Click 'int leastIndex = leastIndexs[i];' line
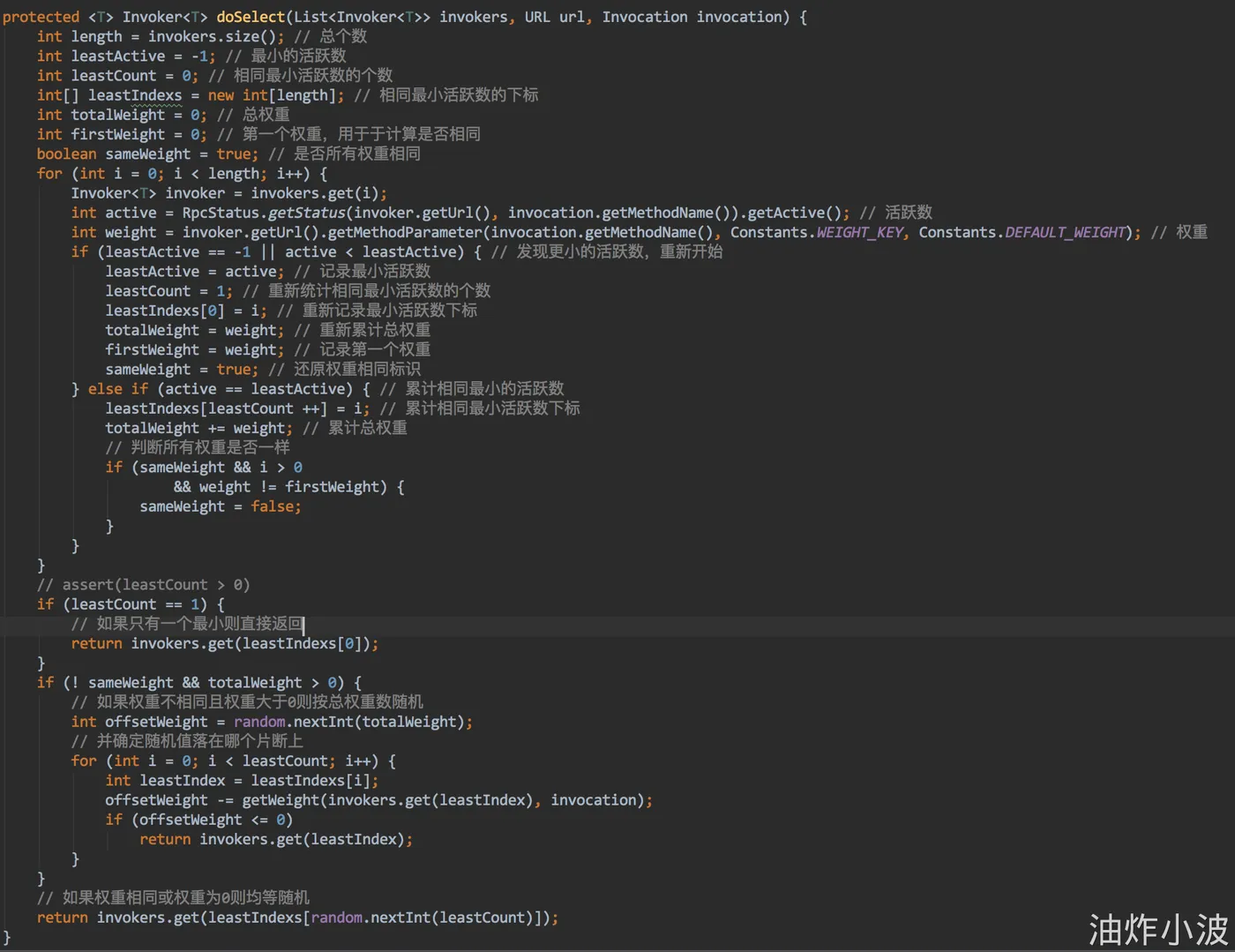The image size is (1235, 952). pyautogui.click(x=243, y=781)
